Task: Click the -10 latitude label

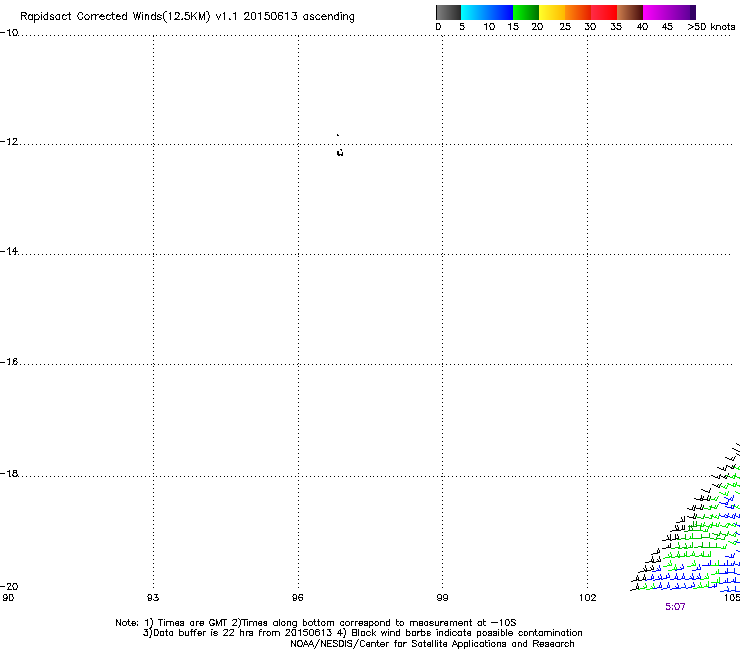Action: coord(9,33)
